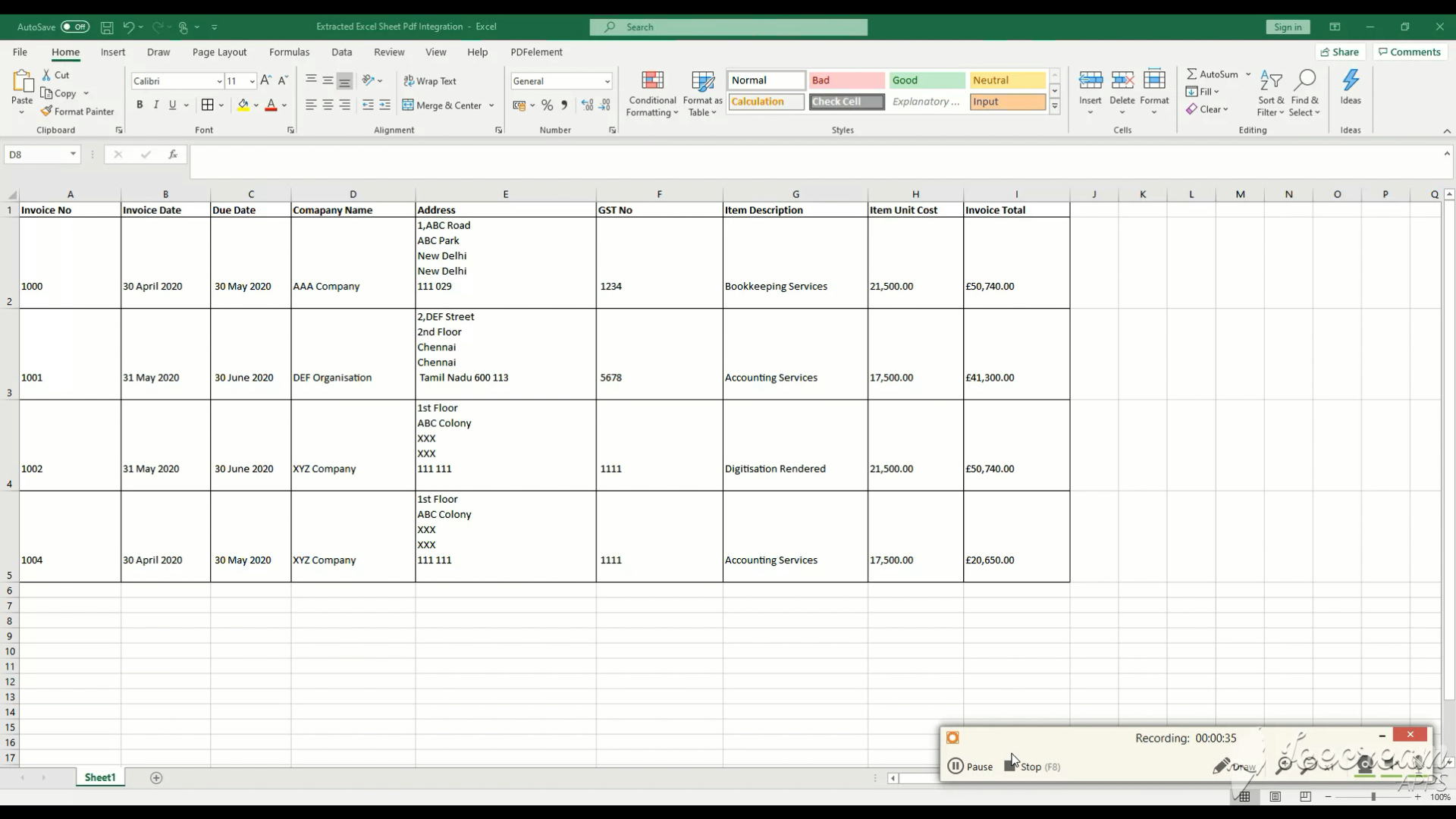Apply the Good cell style swatch

[926, 80]
